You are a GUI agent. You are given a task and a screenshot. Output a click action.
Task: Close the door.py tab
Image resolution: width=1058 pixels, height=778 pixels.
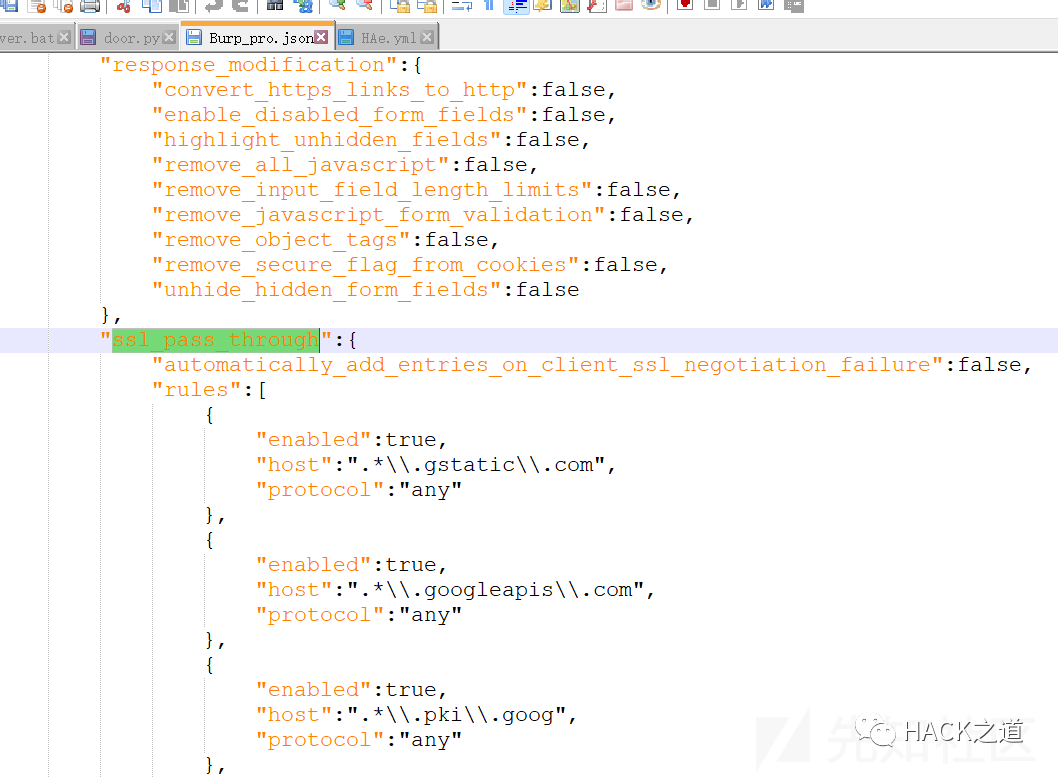169,38
